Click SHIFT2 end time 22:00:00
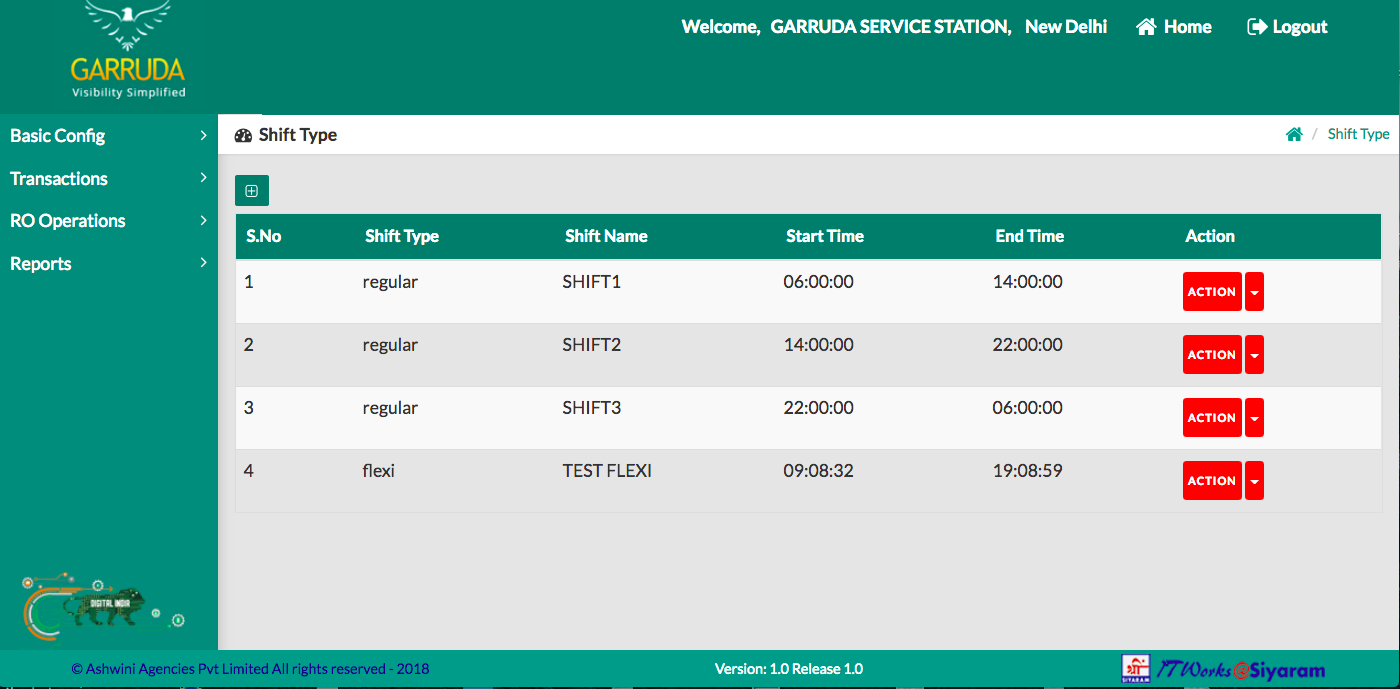Image resolution: width=1400 pixels, height=689 pixels. tap(1028, 345)
